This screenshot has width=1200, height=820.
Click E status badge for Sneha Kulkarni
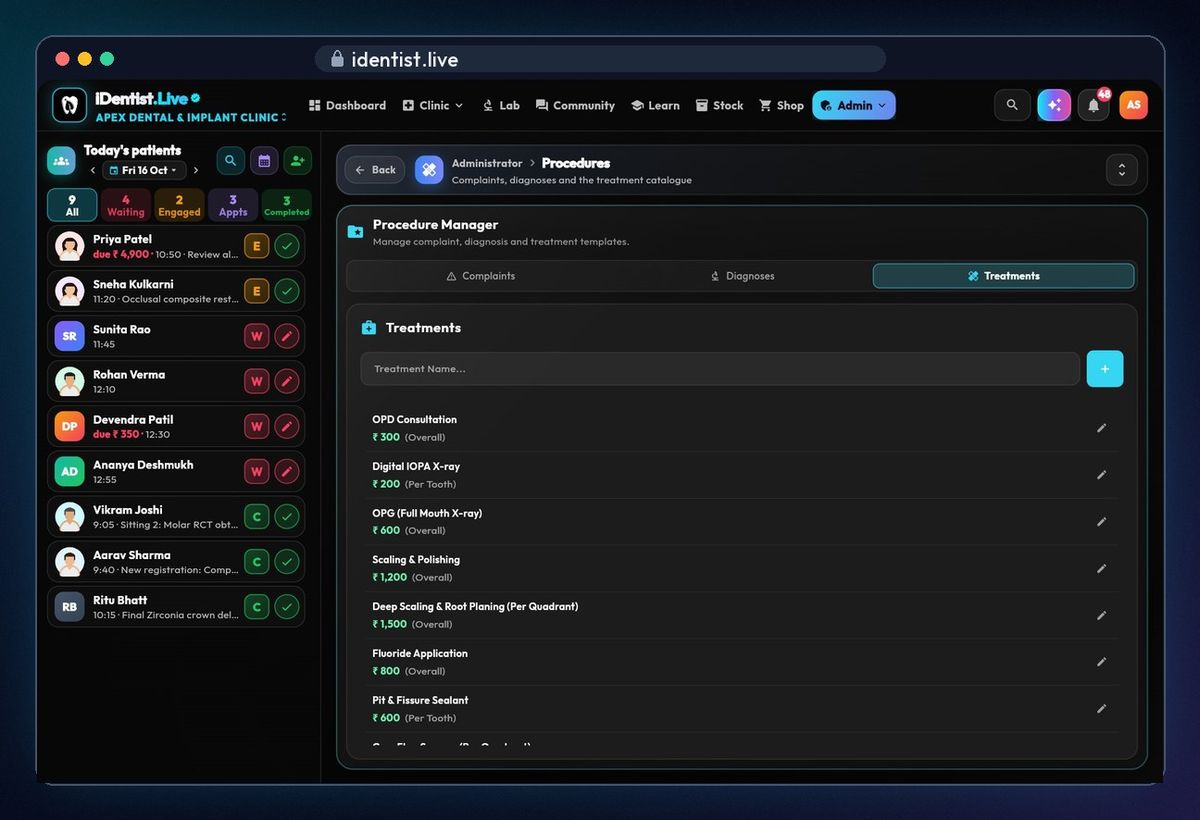(257, 291)
